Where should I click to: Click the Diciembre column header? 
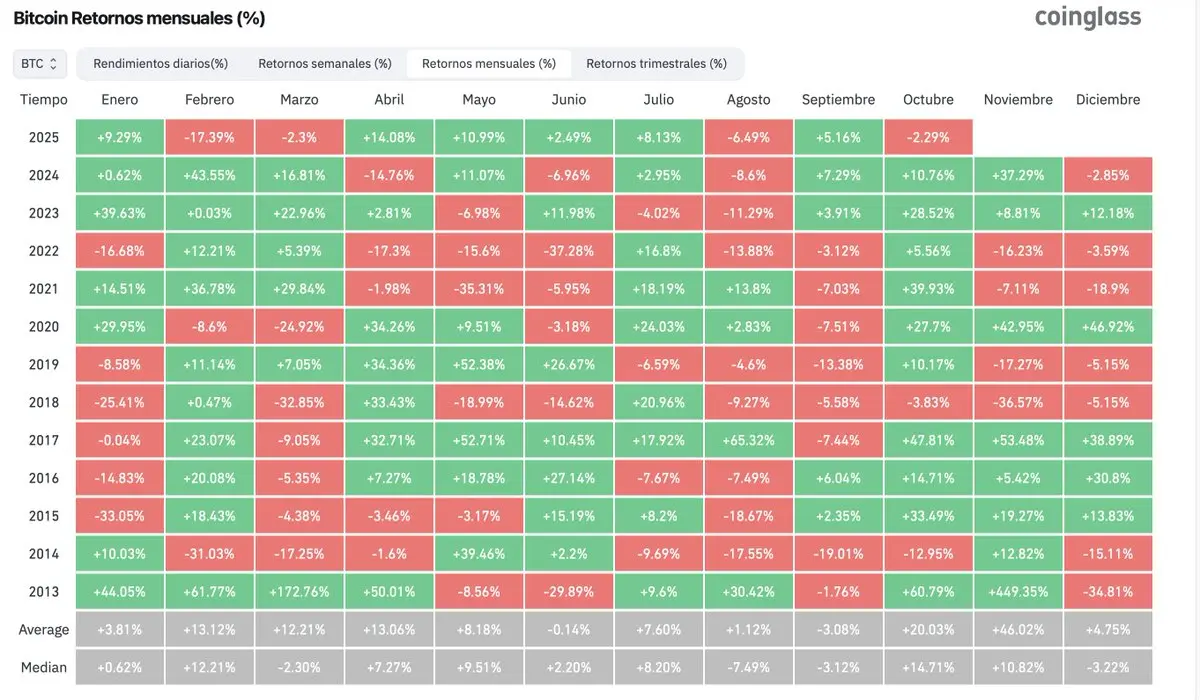1108,99
